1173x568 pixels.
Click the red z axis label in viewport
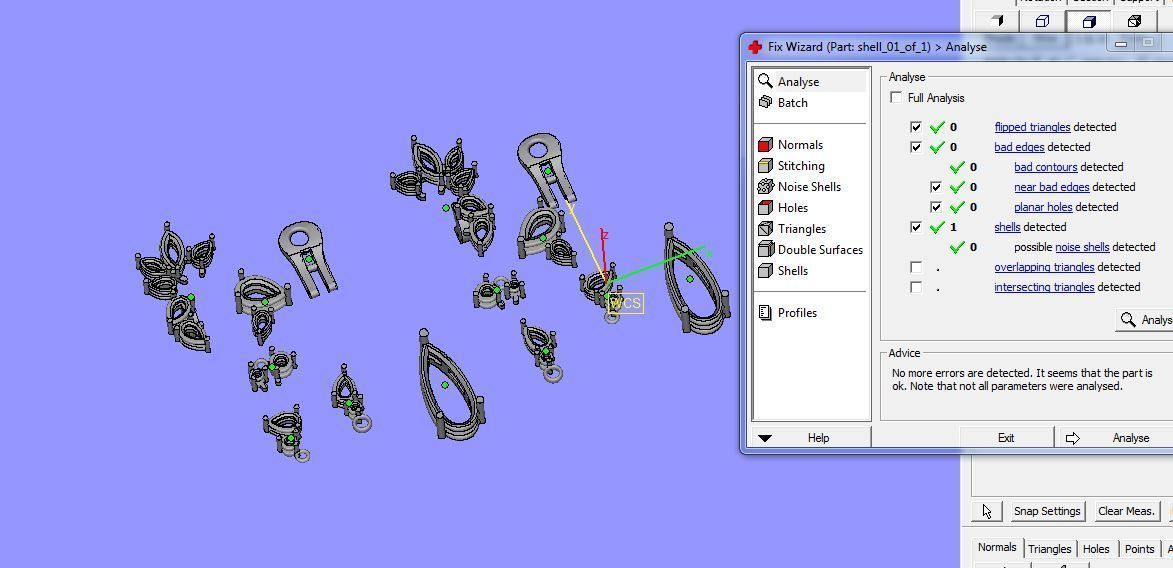604,235
